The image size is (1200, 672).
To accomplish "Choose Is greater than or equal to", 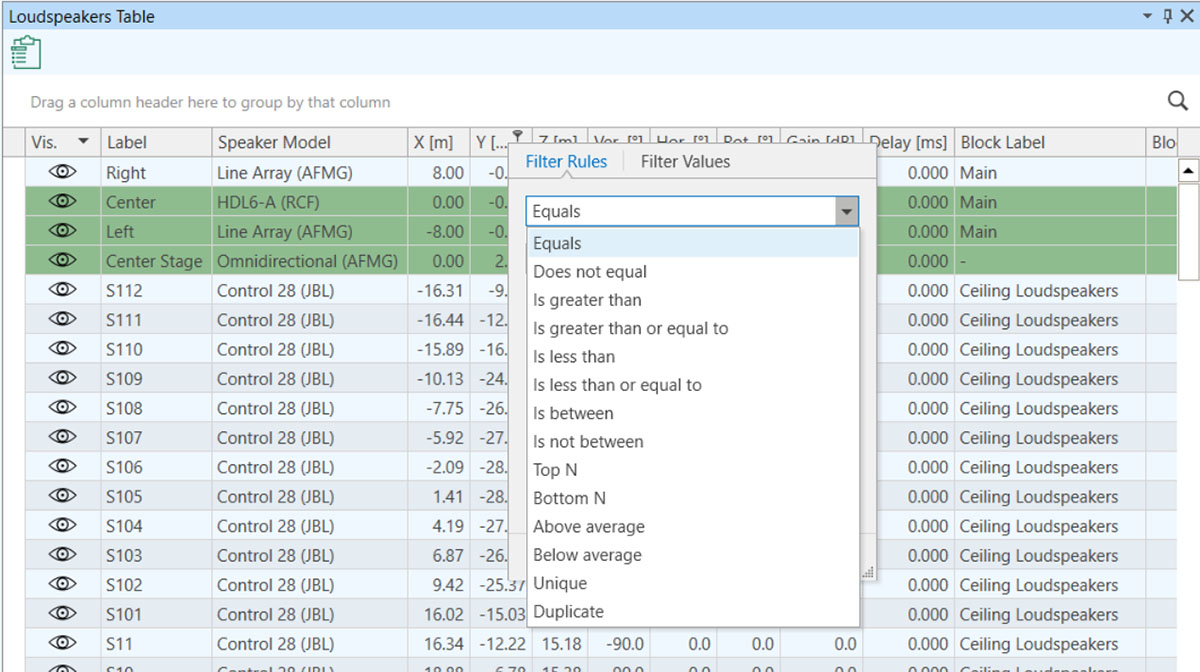I will pyautogui.click(x=692, y=328).
